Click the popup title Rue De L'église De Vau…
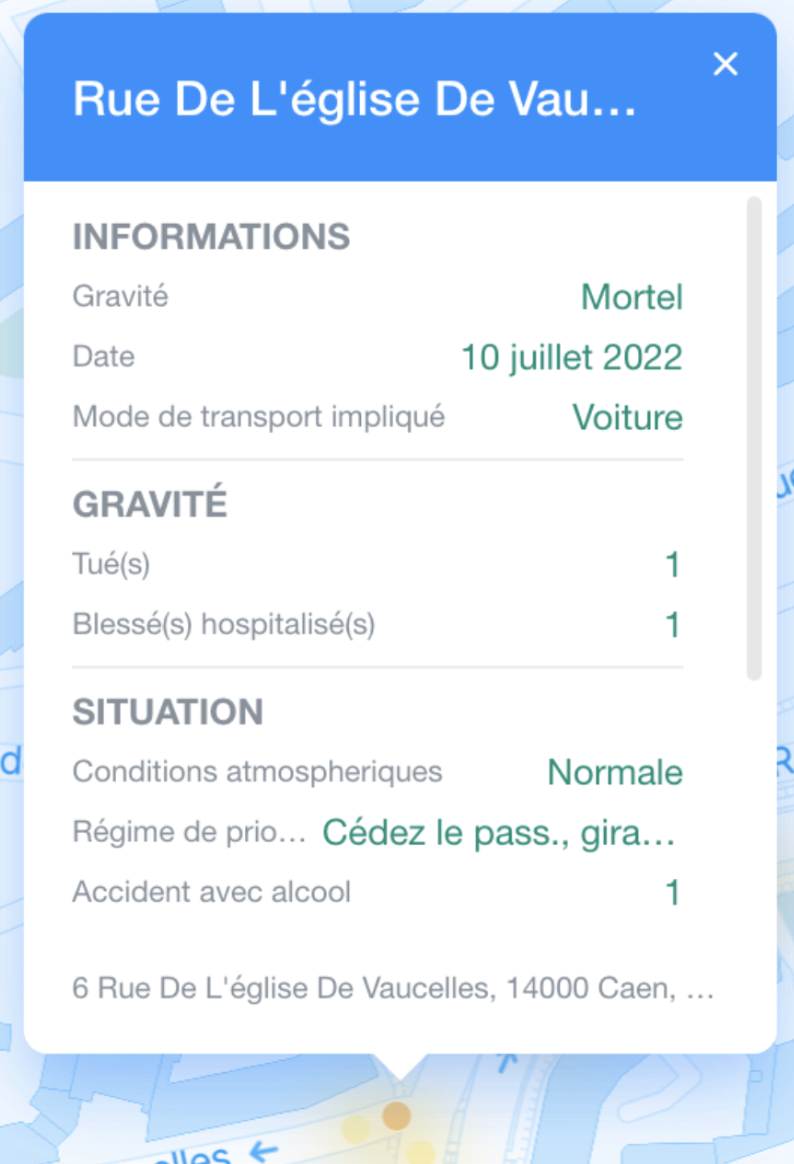The width and height of the screenshot is (794, 1164). tap(354, 100)
